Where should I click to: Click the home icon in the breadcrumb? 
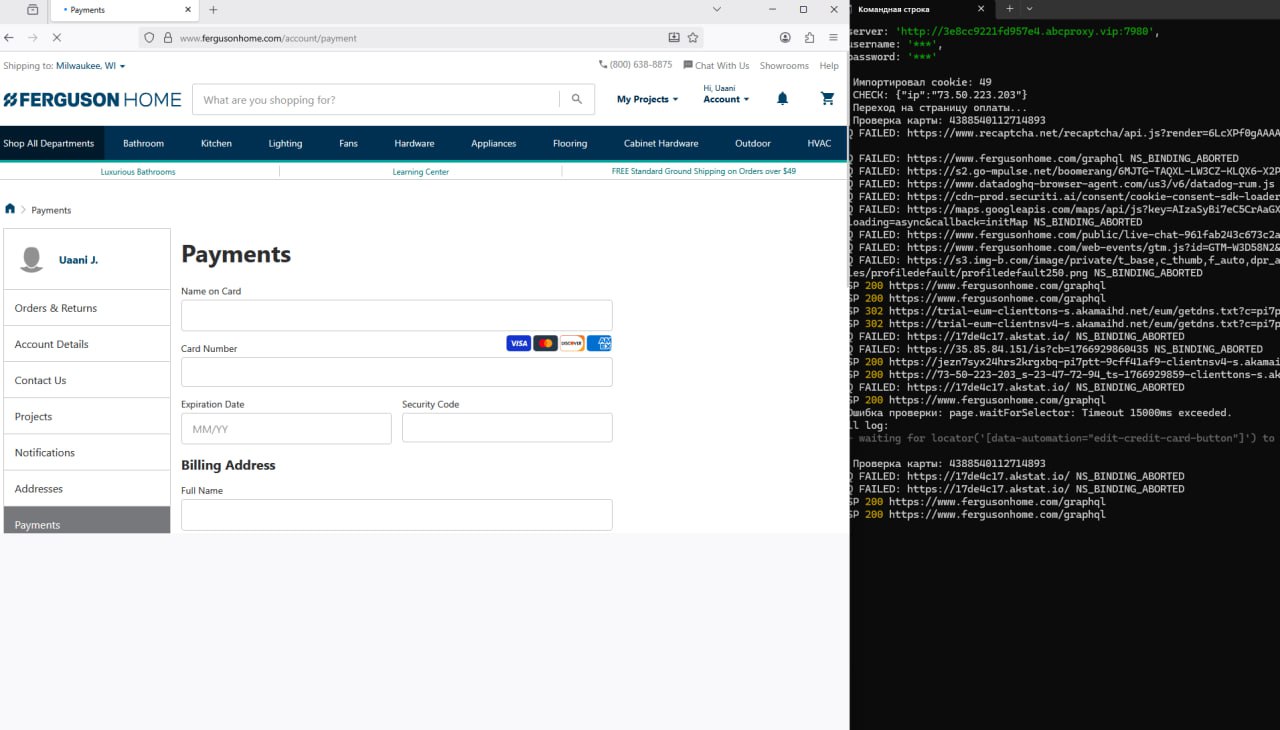(10, 209)
